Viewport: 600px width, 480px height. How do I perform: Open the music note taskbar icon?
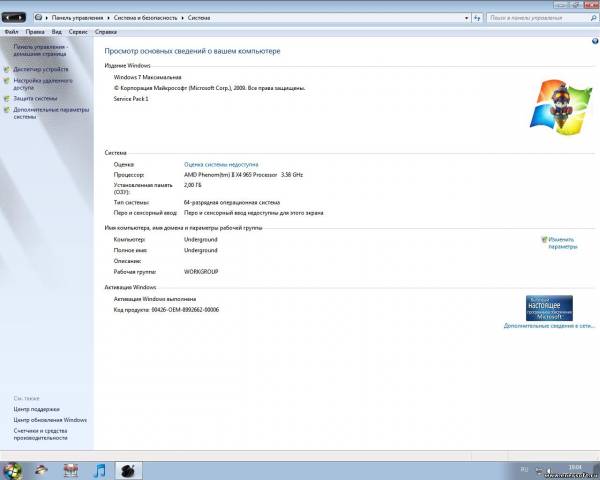[x=99, y=470]
